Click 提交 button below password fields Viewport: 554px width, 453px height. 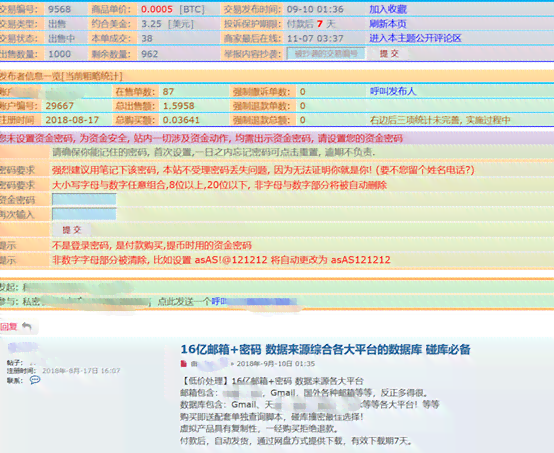pos(72,230)
